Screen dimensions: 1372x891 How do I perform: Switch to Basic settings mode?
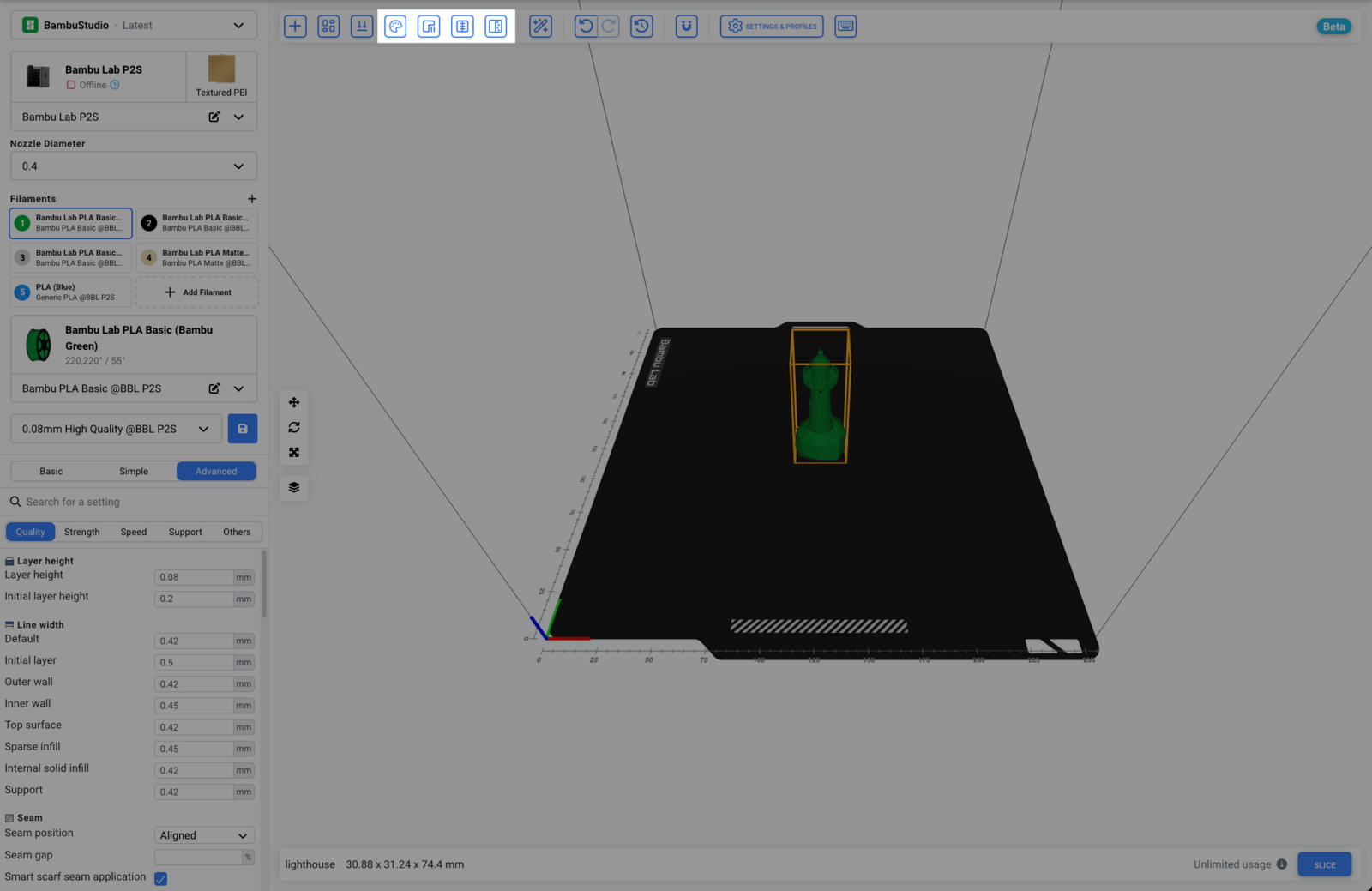coord(51,471)
